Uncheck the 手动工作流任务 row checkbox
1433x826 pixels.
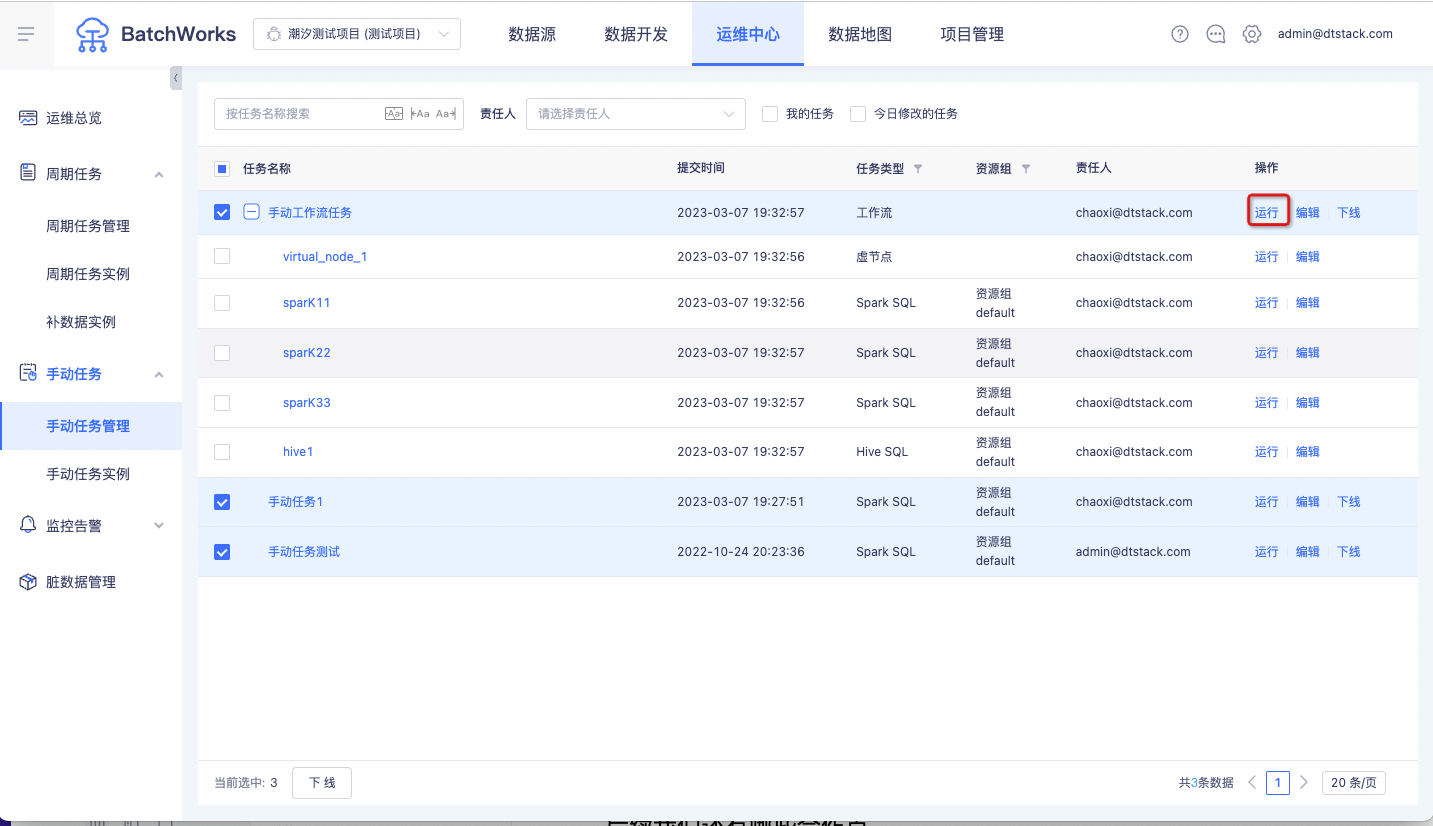(x=222, y=212)
